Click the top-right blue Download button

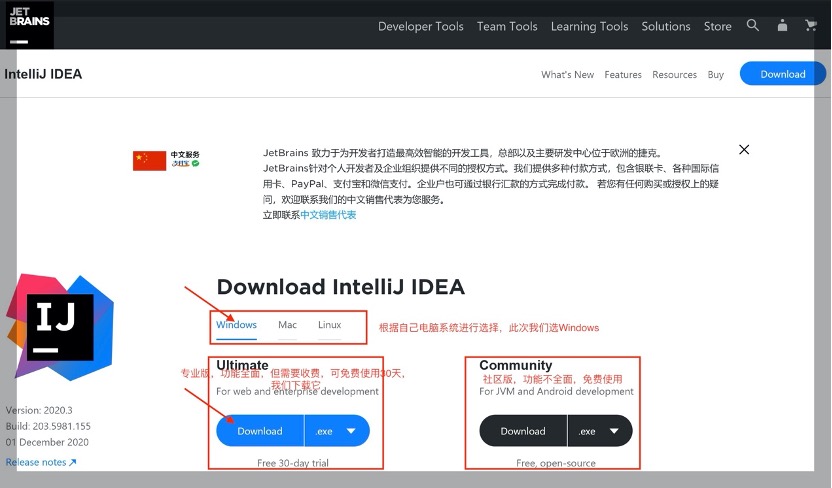pyautogui.click(x=783, y=74)
